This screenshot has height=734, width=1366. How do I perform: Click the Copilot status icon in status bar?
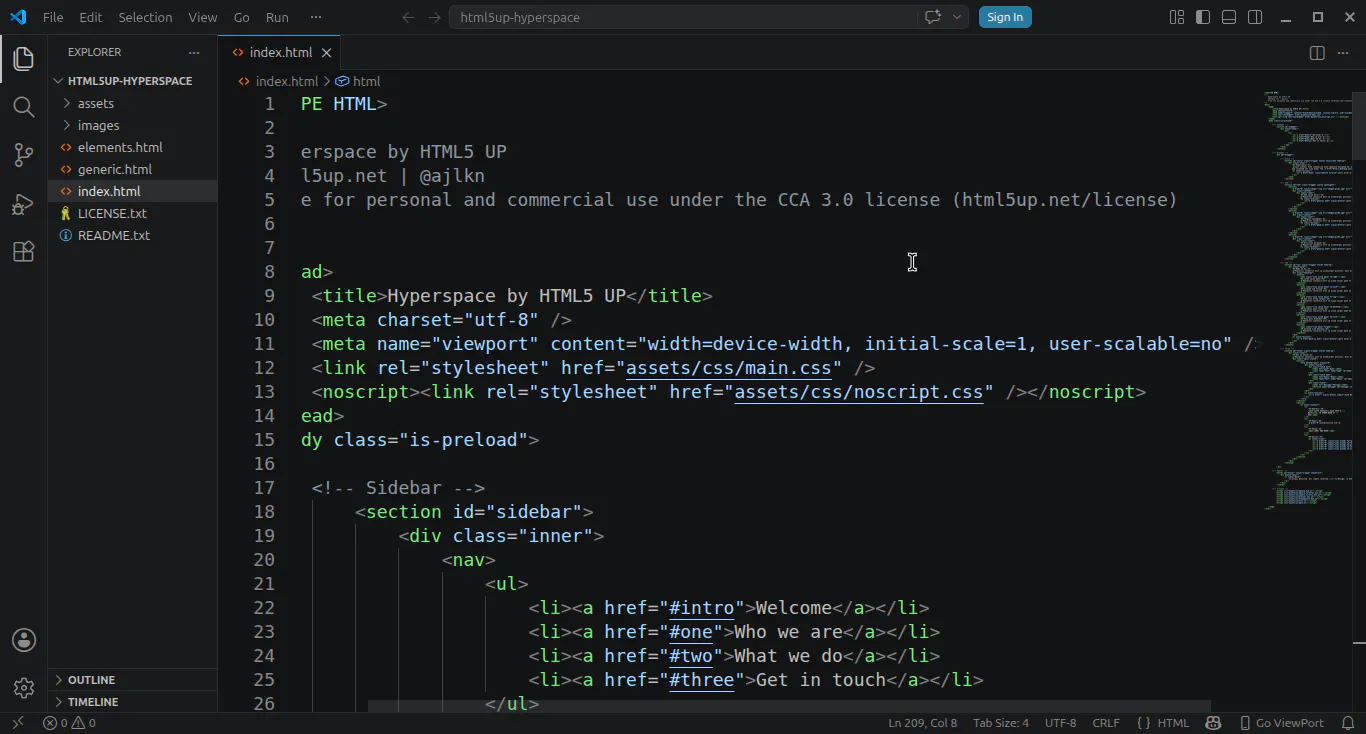point(1213,723)
